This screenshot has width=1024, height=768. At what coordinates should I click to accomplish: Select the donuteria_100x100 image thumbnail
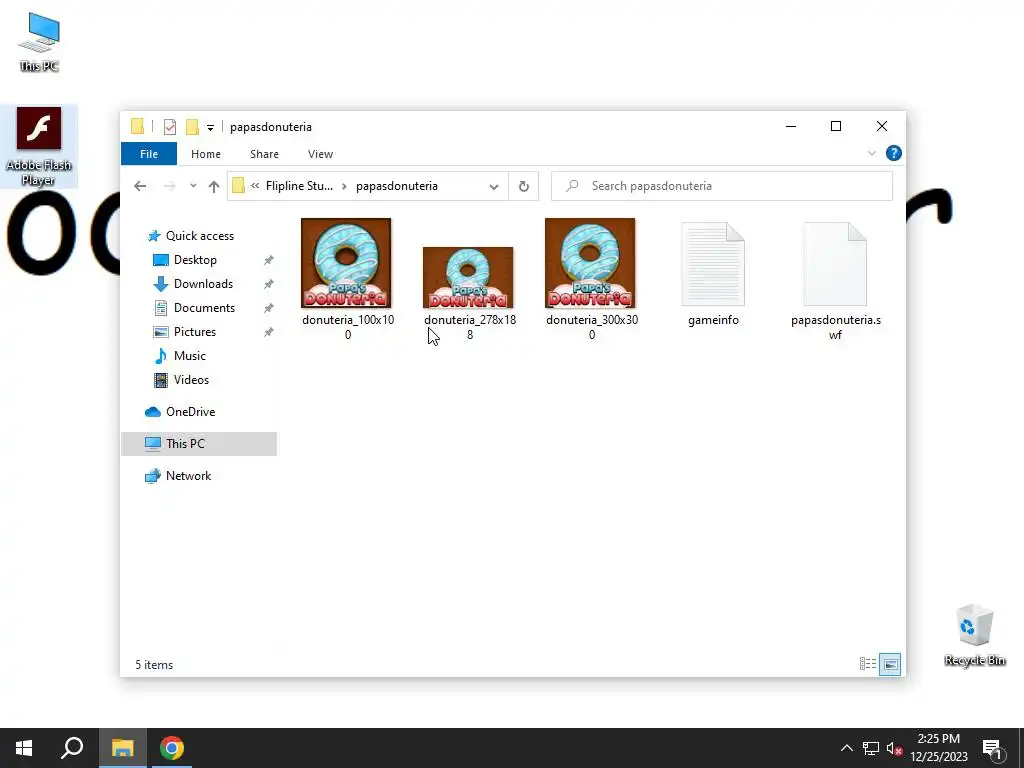point(346,263)
